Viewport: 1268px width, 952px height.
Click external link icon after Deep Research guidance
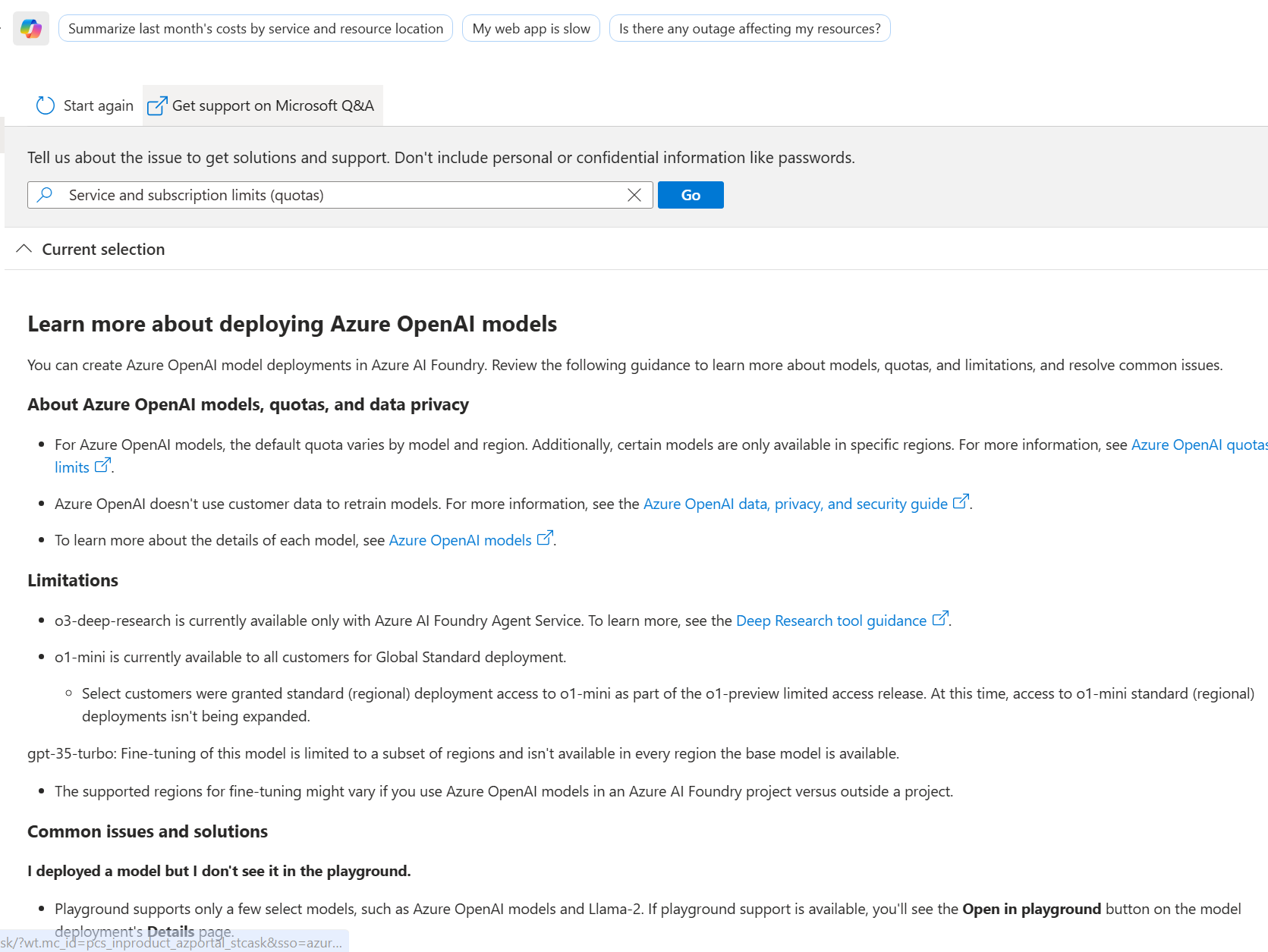[940, 618]
